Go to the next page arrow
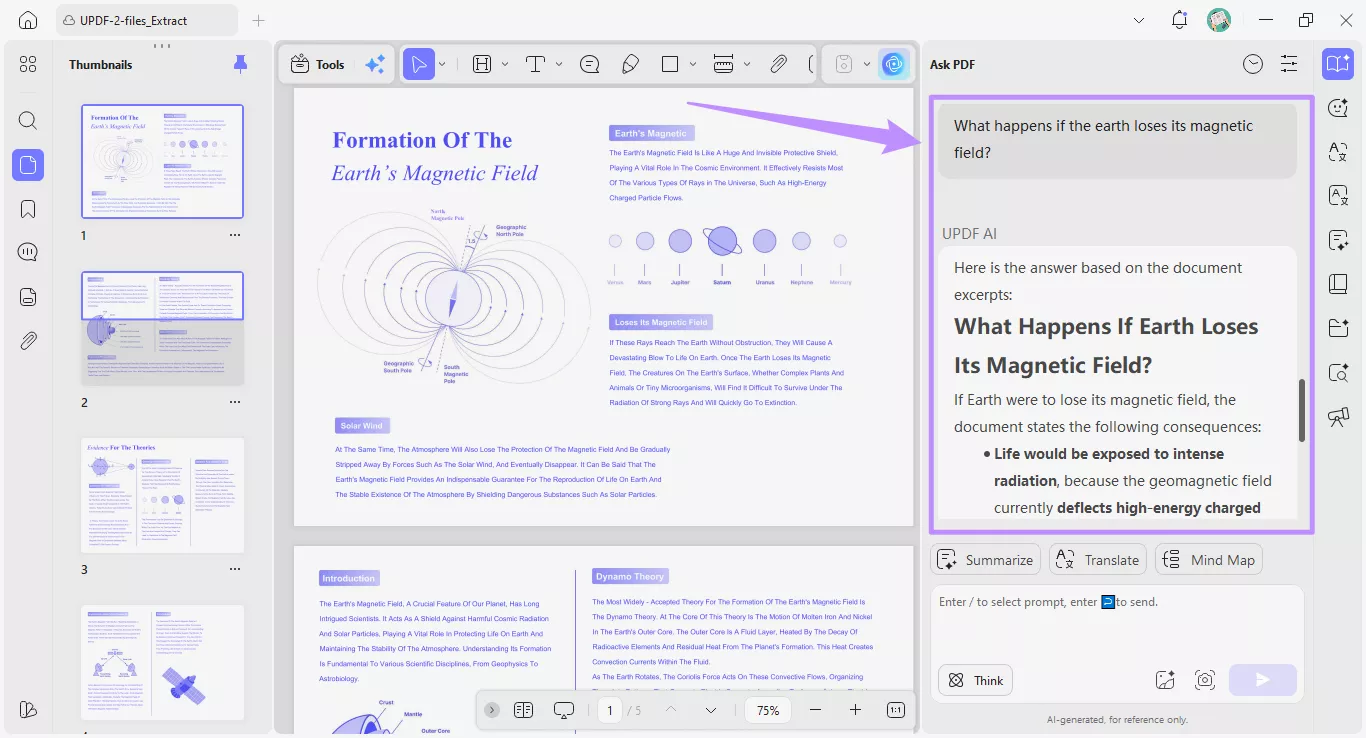This screenshot has height=738, width=1366. pyautogui.click(x=711, y=710)
